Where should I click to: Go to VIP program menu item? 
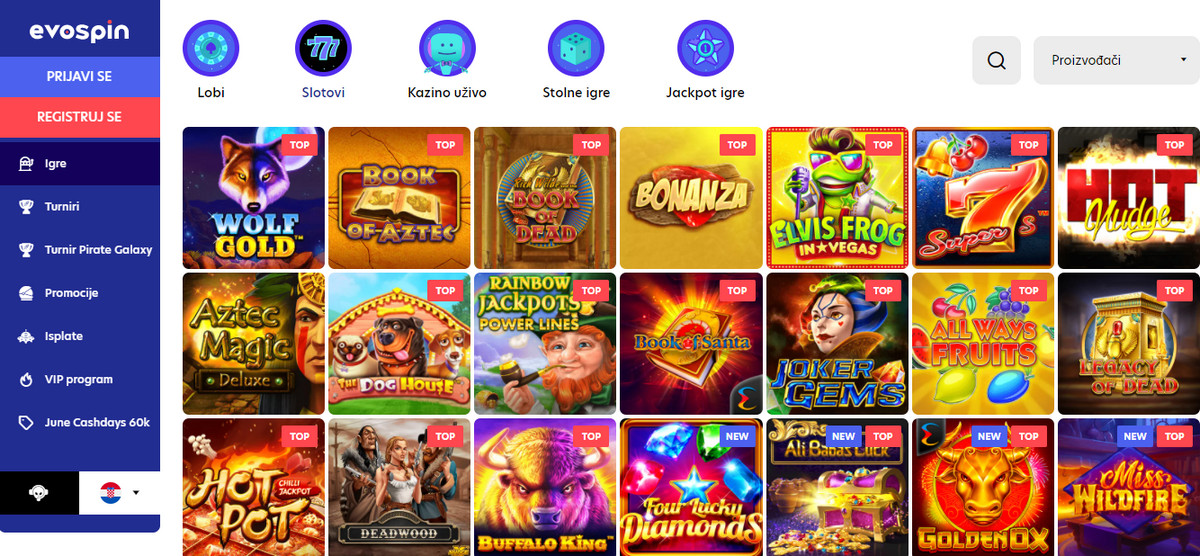click(x=80, y=379)
